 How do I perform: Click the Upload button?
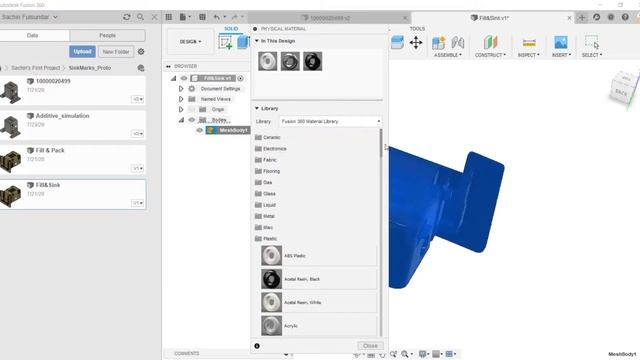pos(82,52)
